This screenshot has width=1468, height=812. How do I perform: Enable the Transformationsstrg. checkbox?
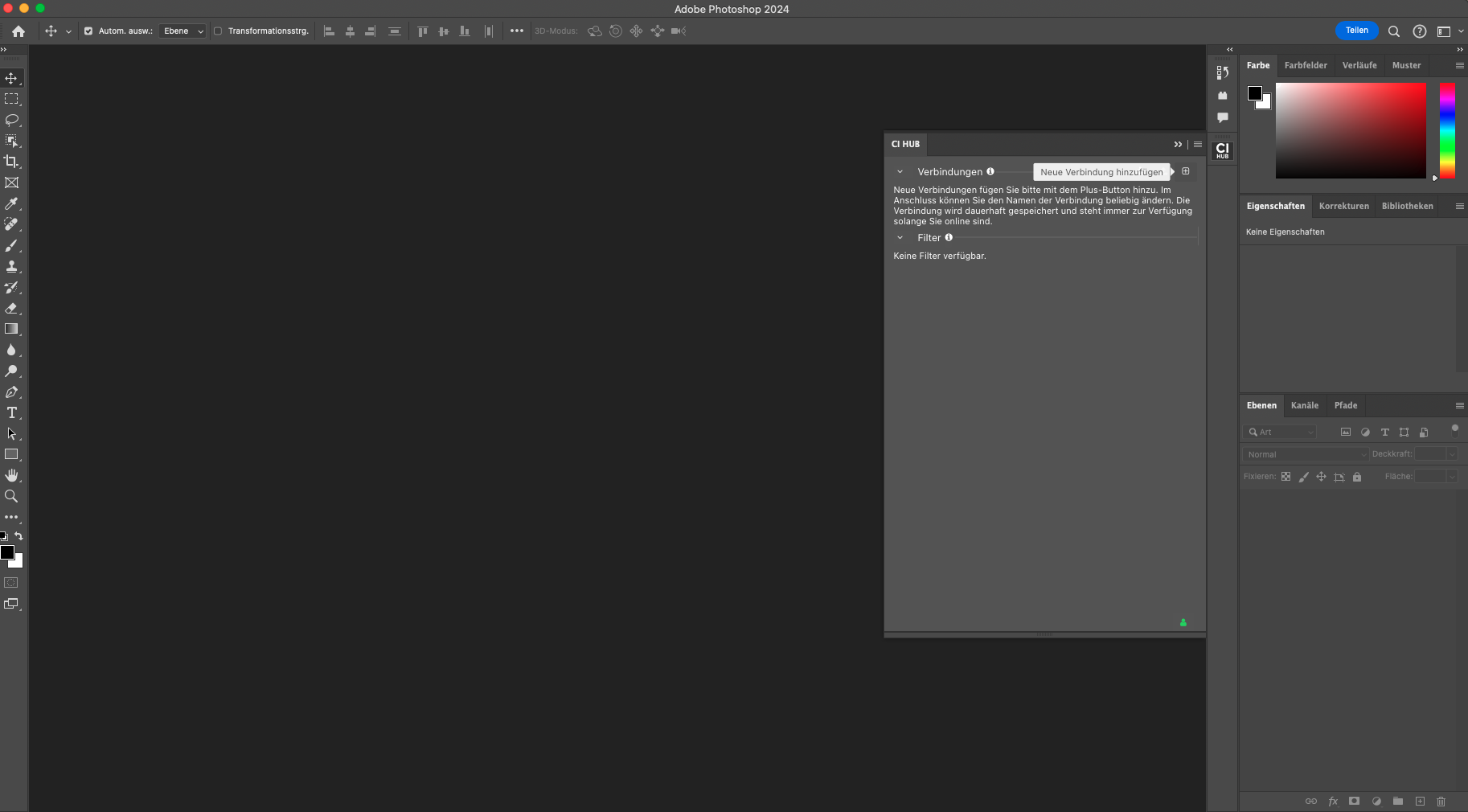217,31
